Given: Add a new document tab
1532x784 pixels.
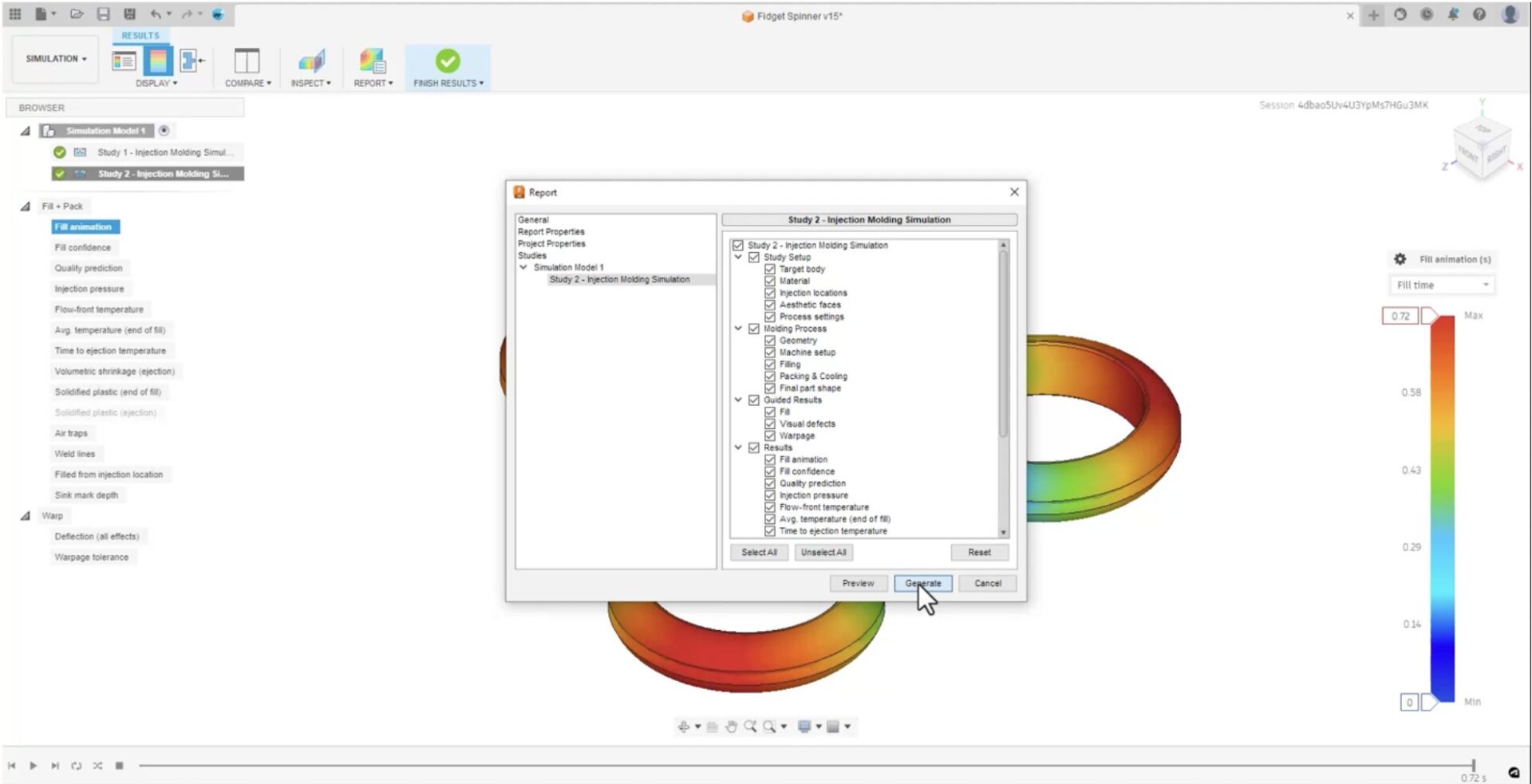Looking at the screenshot, I should coord(1373,14).
